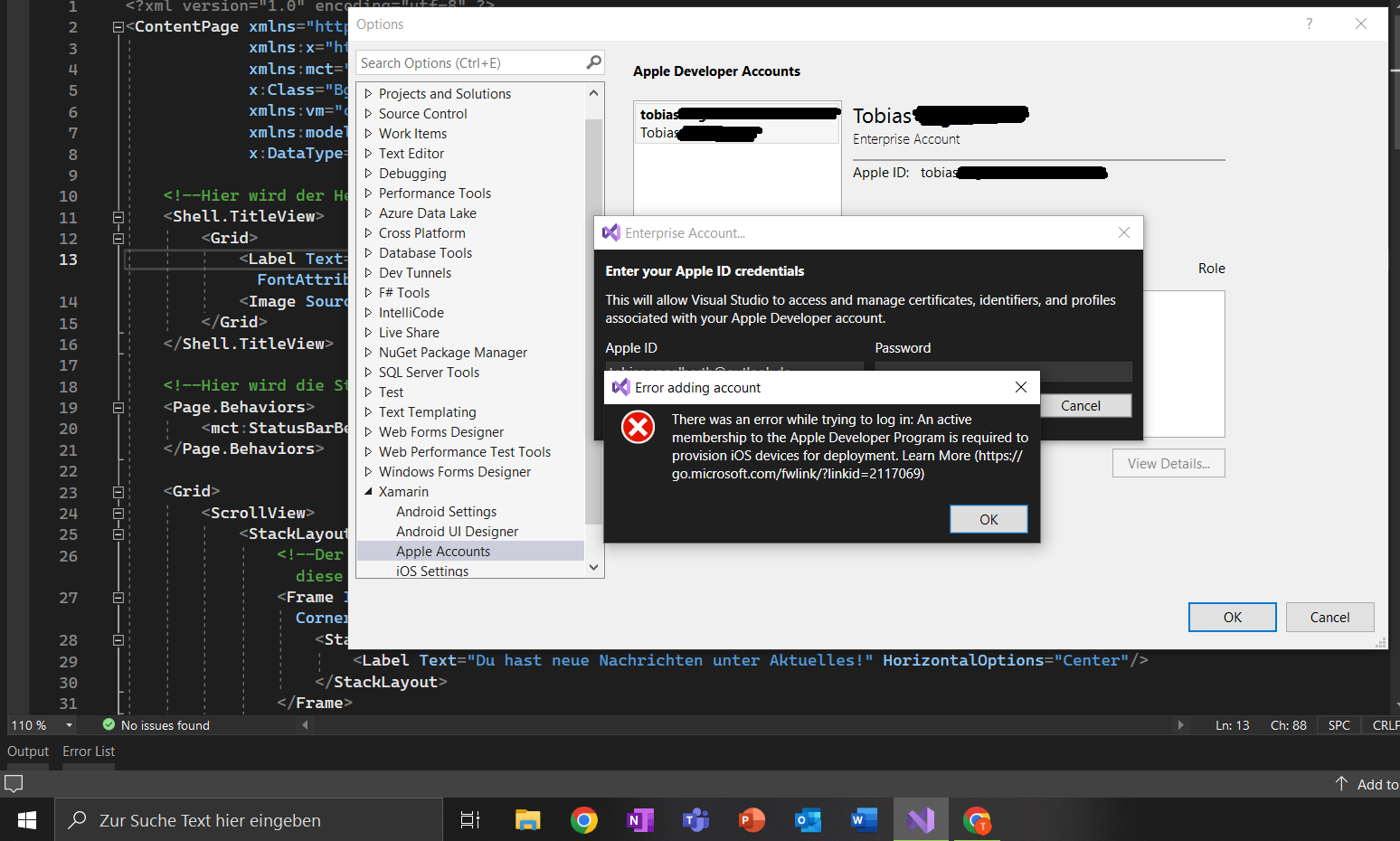
Task: Click the Options help question mark
Action: (x=1309, y=24)
